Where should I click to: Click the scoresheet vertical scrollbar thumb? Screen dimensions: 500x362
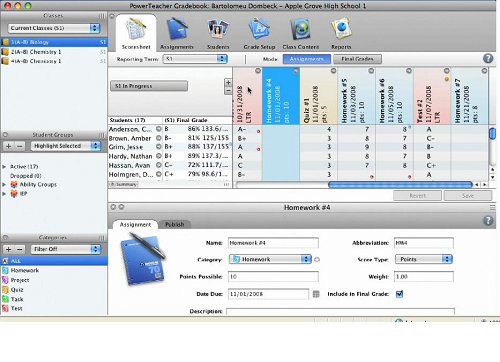tap(492, 133)
